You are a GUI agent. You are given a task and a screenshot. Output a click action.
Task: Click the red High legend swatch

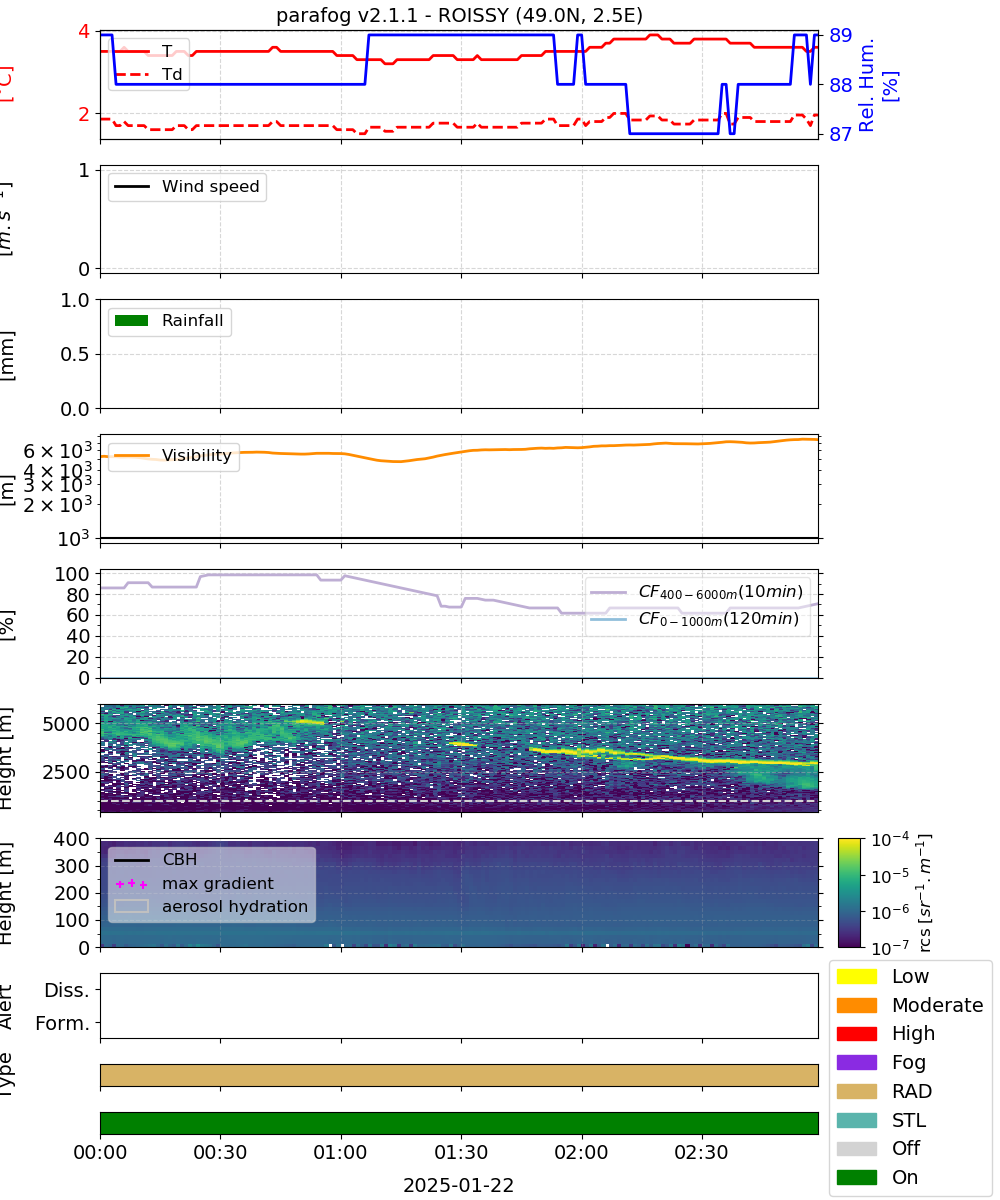click(x=856, y=1033)
